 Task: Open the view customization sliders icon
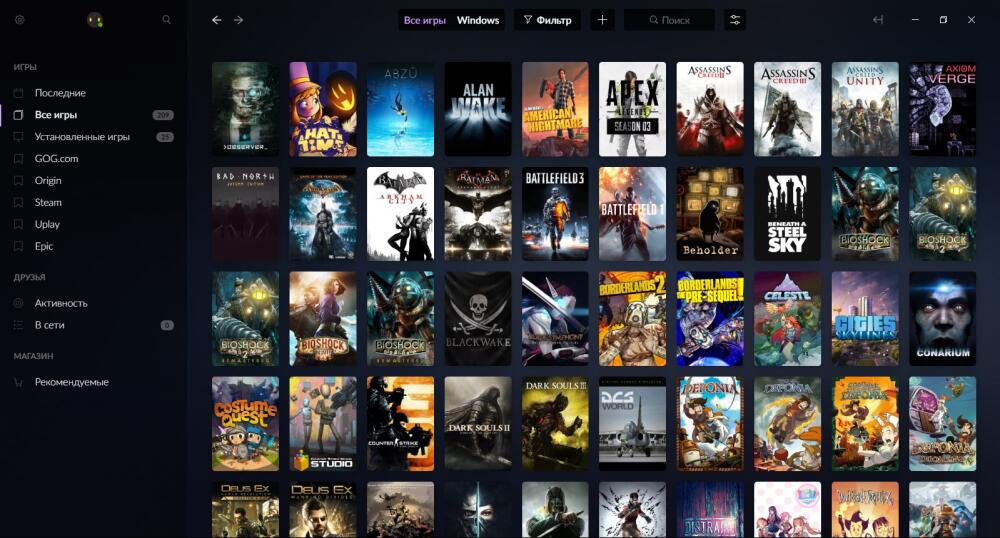(735, 20)
